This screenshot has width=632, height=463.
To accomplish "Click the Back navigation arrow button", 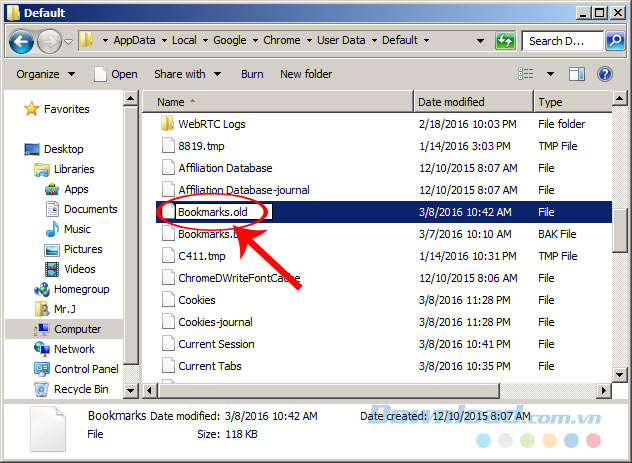I will tap(22, 41).
